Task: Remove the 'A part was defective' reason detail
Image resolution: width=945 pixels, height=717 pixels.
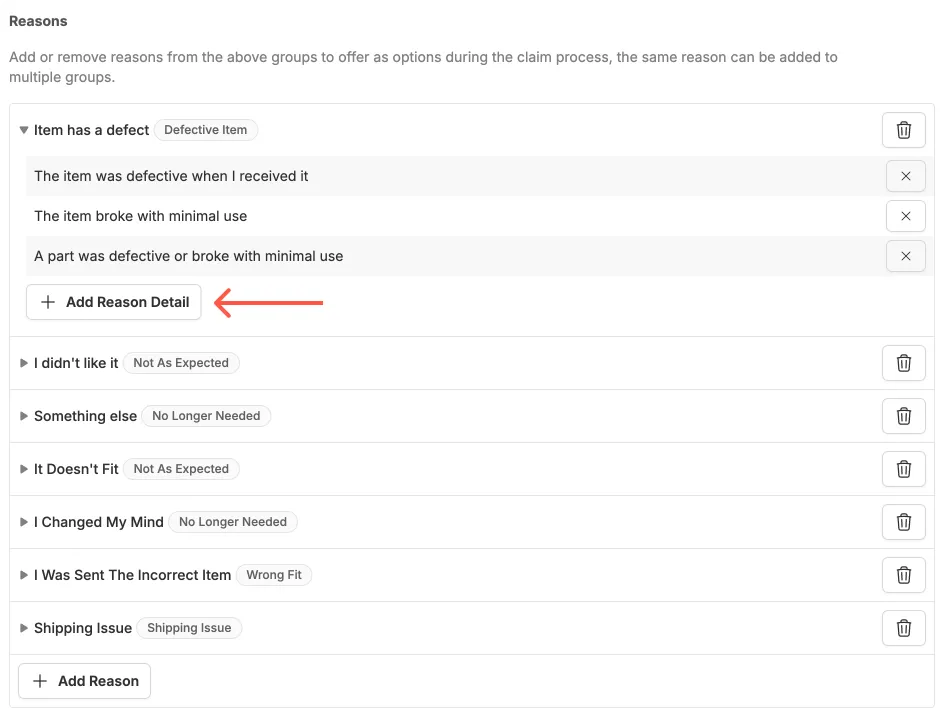Action: tap(905, 256)
